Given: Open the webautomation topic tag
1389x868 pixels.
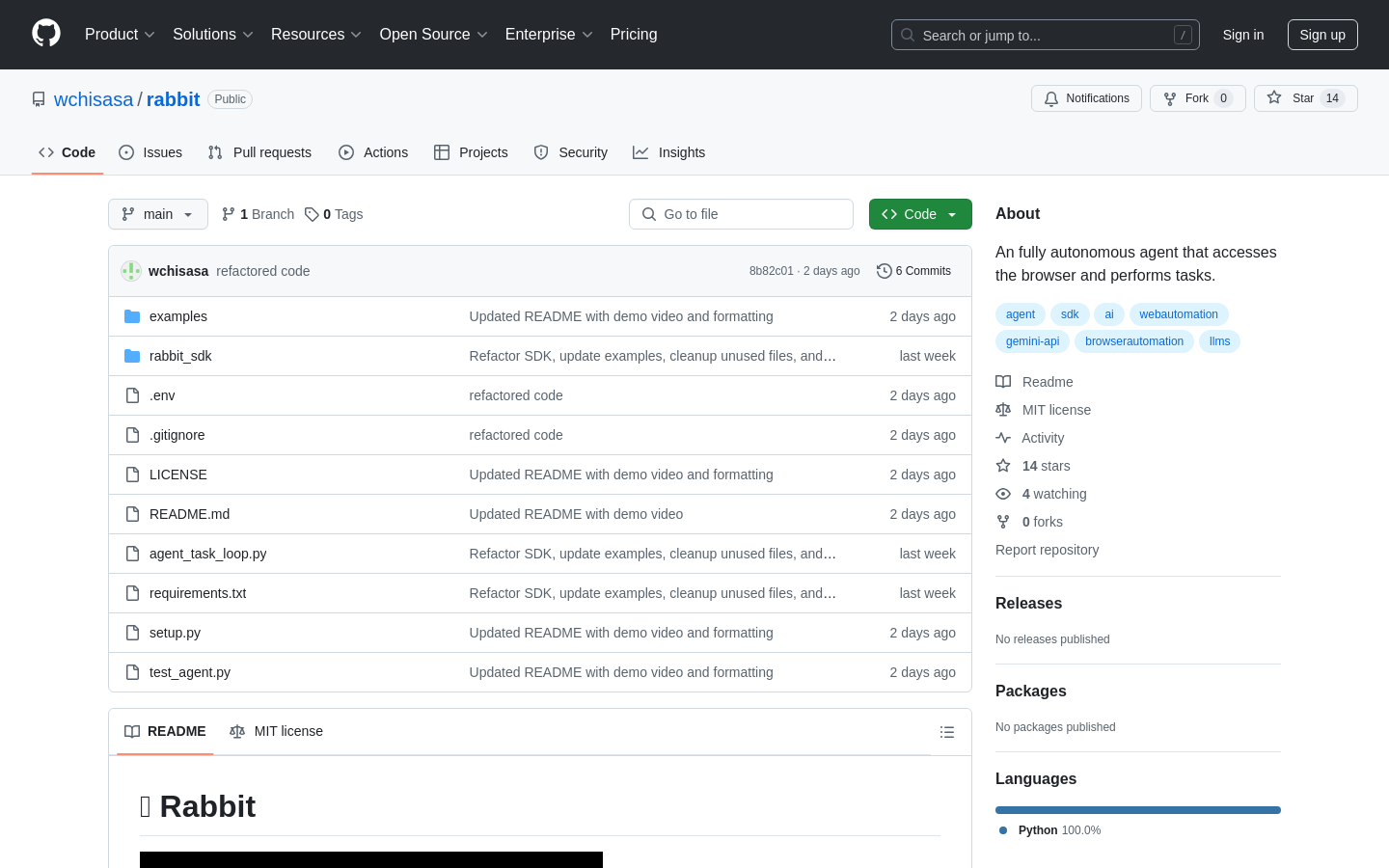Looking at the screenshot, I should click(1179, 314).
